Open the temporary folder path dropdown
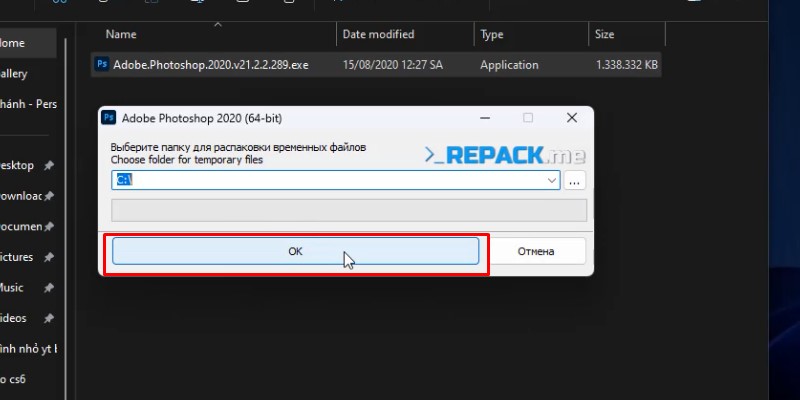The width and height of the screenshot is (800, 400). [x=552, y=180]
